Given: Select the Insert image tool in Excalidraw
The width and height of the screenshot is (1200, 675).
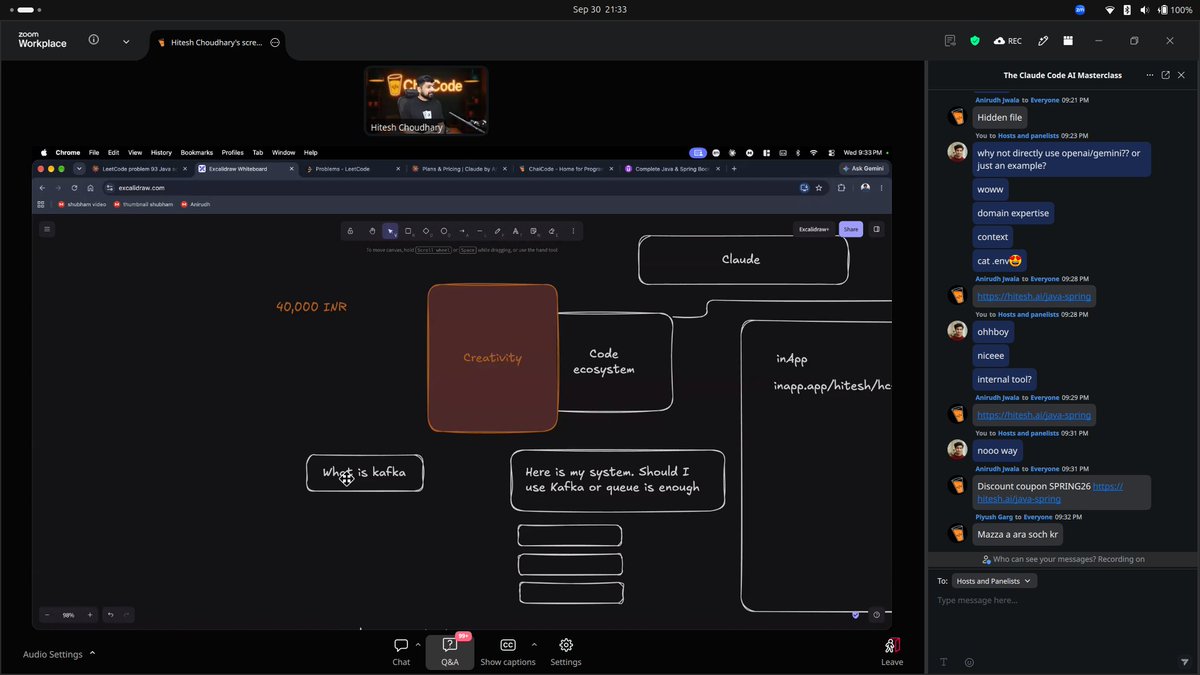Looking at the screenshot, I should [x=534, y=231].
